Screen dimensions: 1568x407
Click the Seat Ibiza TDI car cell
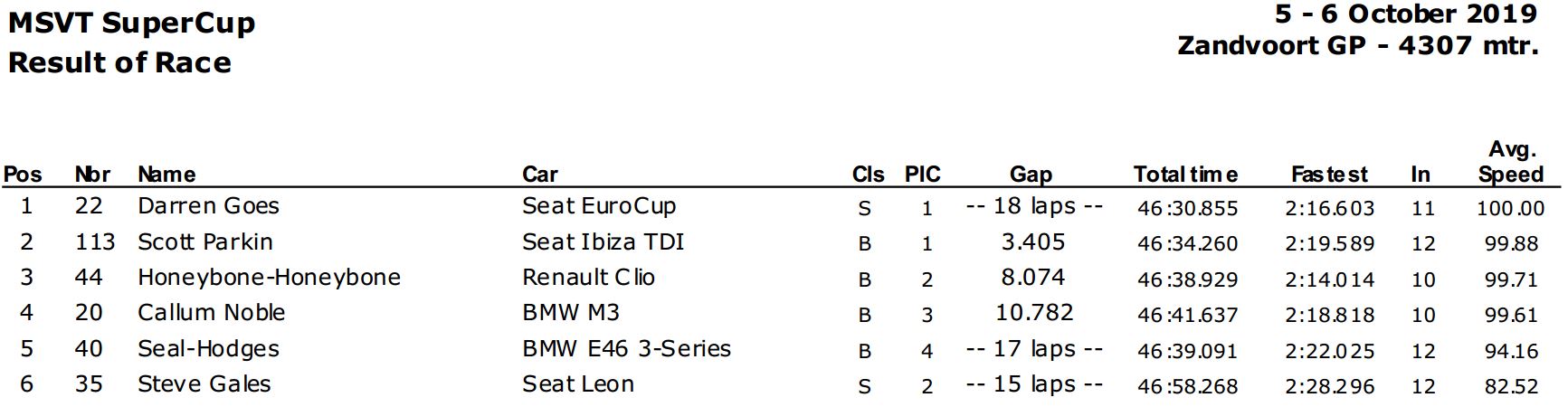point(603,242)
